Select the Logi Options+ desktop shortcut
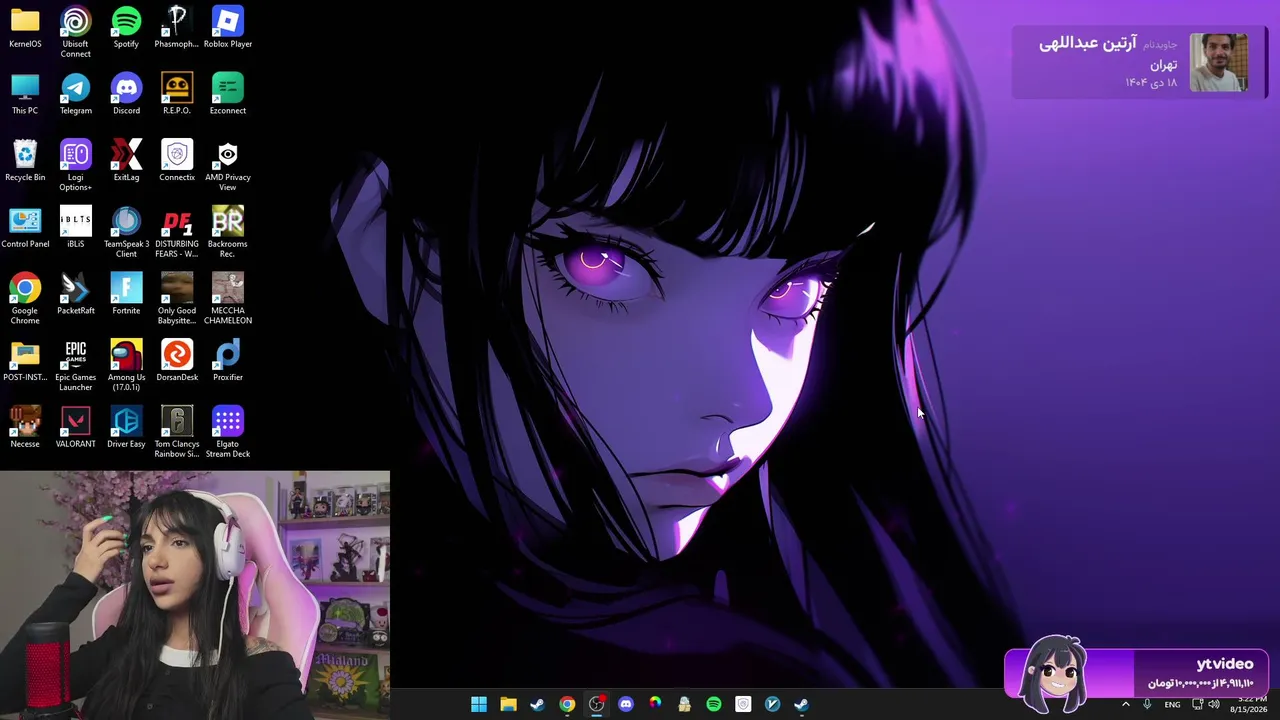 (x=75, y=166)
